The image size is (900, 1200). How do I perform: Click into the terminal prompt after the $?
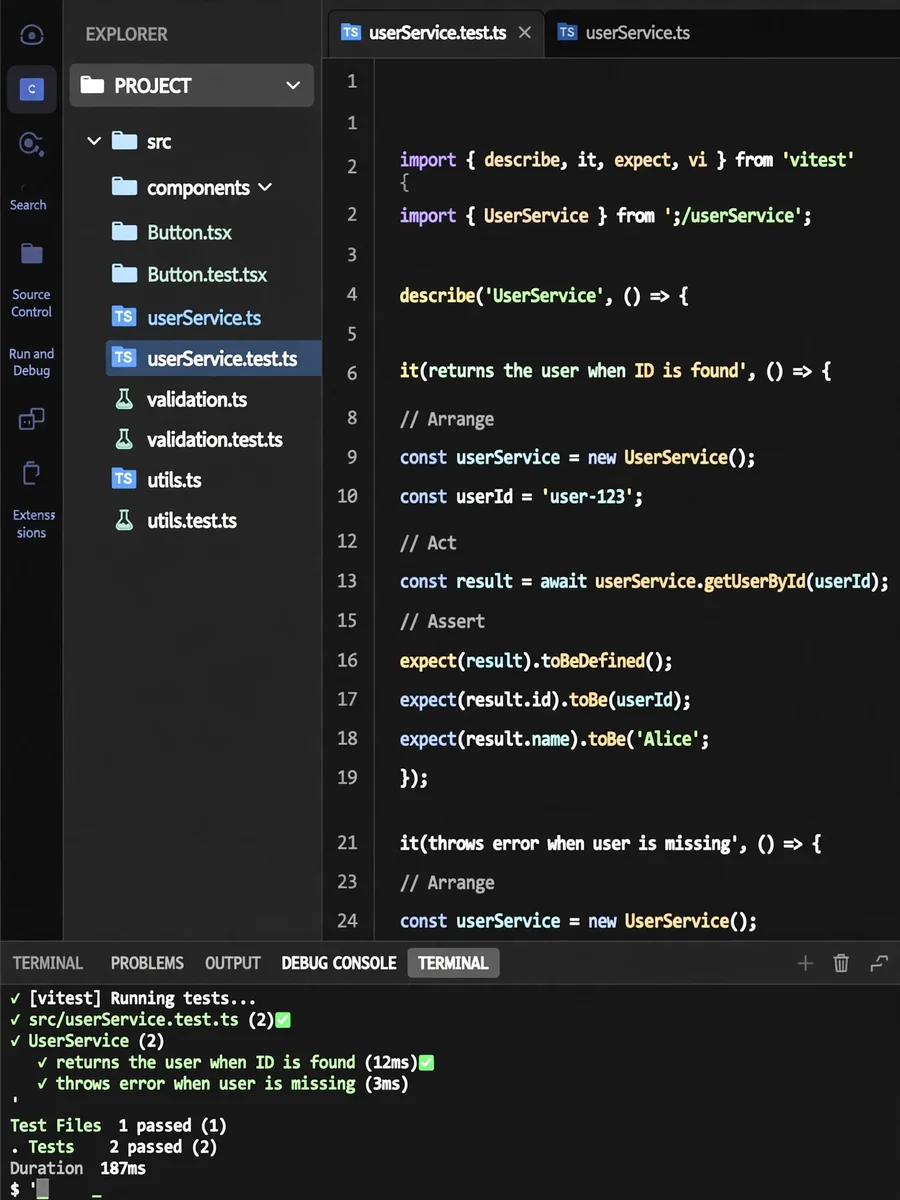point(42,1189)
